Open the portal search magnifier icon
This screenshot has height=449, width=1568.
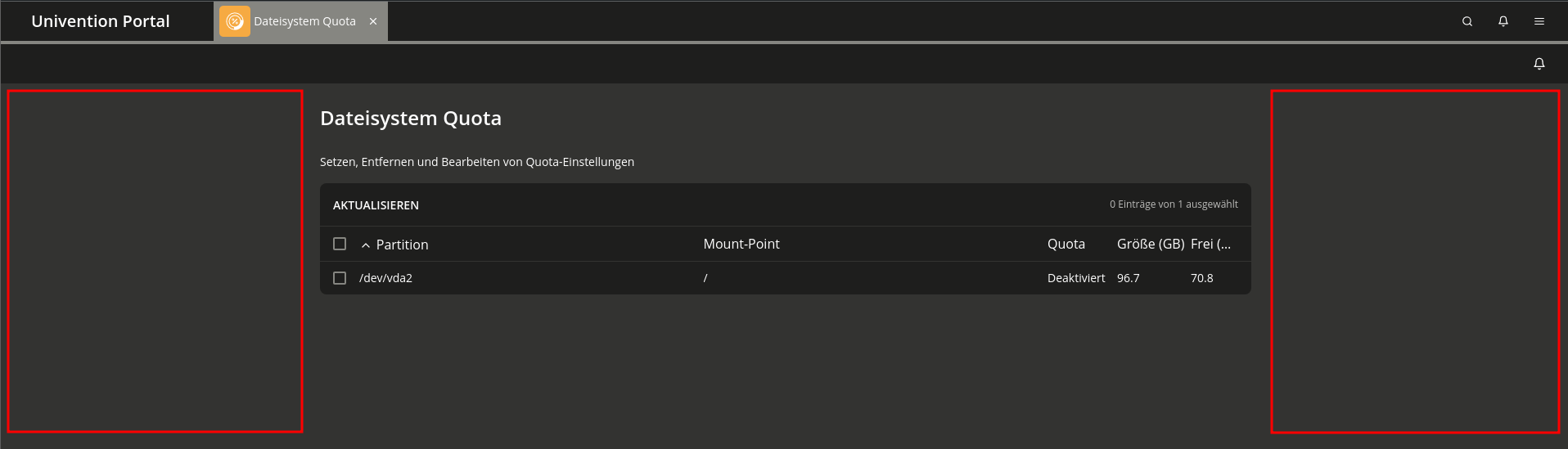[x=1467, y=21]
